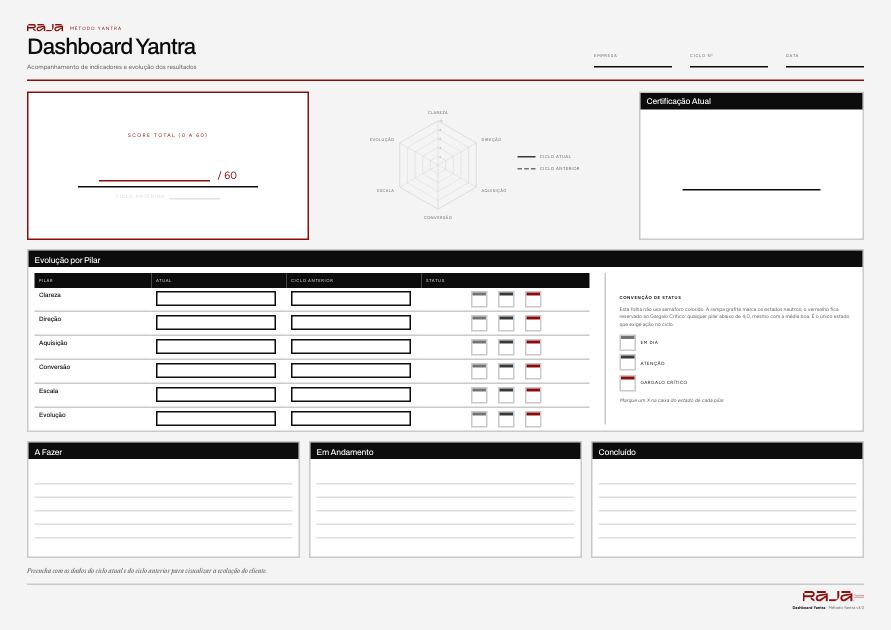Click the Atenção legend swatch
Screen dimensions: 891x630
tap(627, 362)
